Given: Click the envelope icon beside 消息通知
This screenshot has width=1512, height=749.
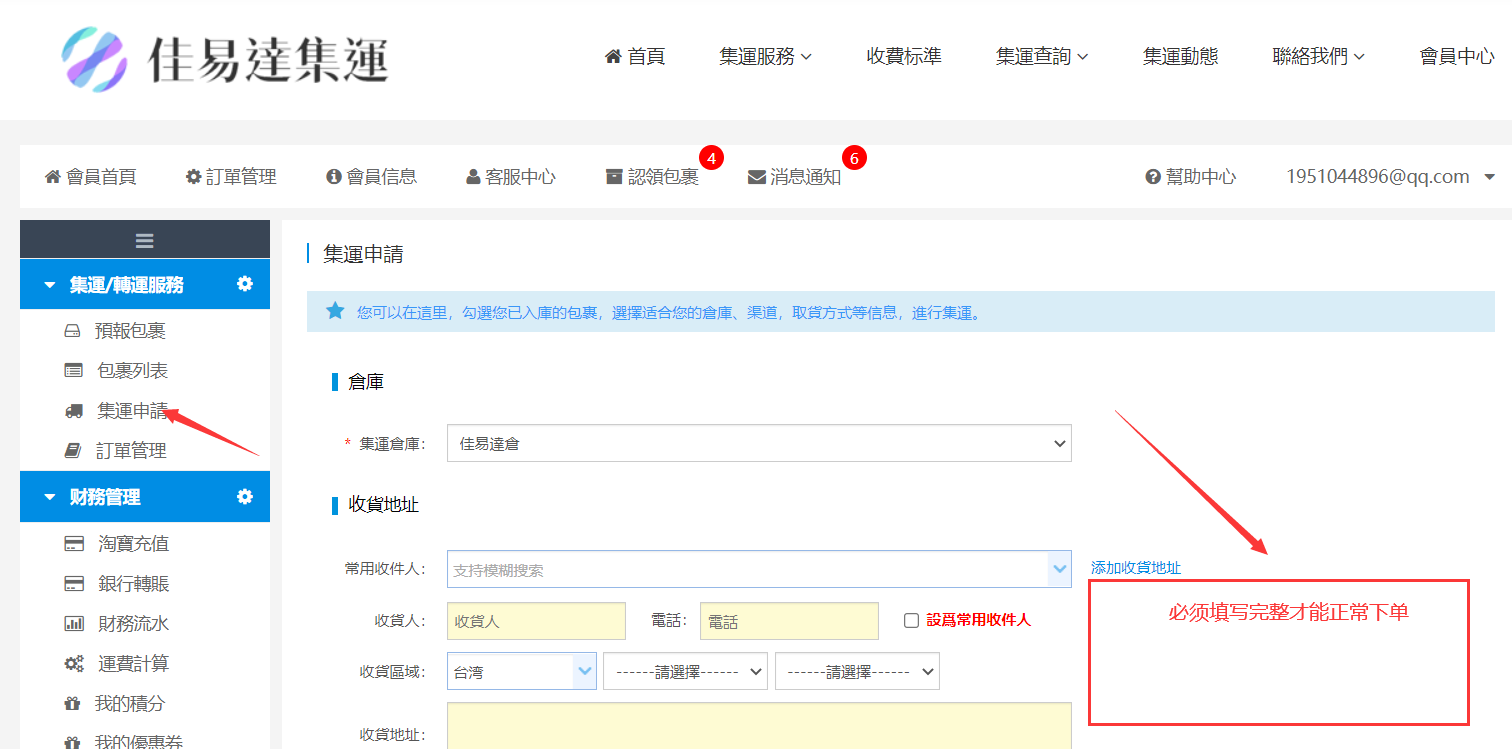Looking at the screenshot, I should [x=757, y=177].
